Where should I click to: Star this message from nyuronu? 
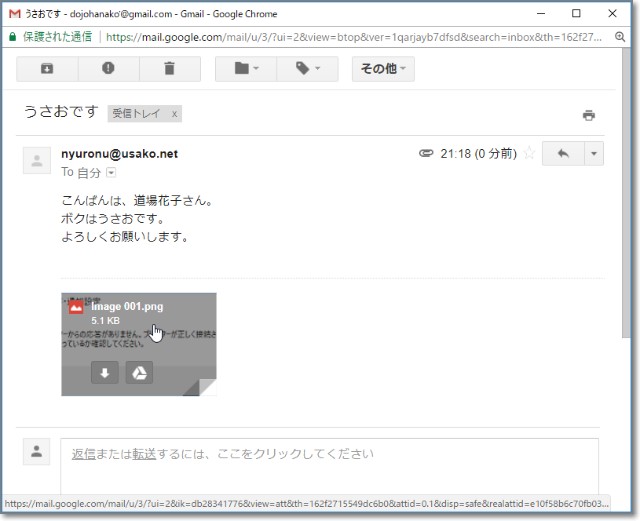pos(529,154)
